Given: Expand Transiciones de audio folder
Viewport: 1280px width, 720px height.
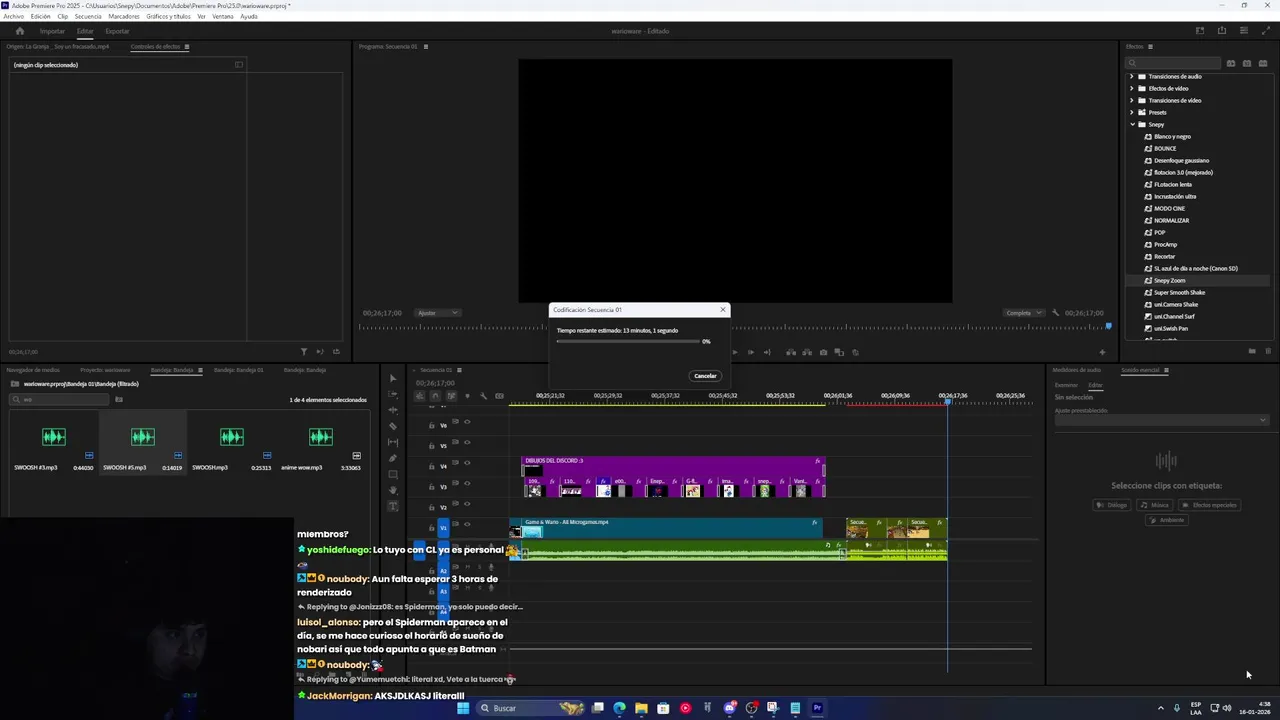Looking at the screenshot, I should point(1132,76).
